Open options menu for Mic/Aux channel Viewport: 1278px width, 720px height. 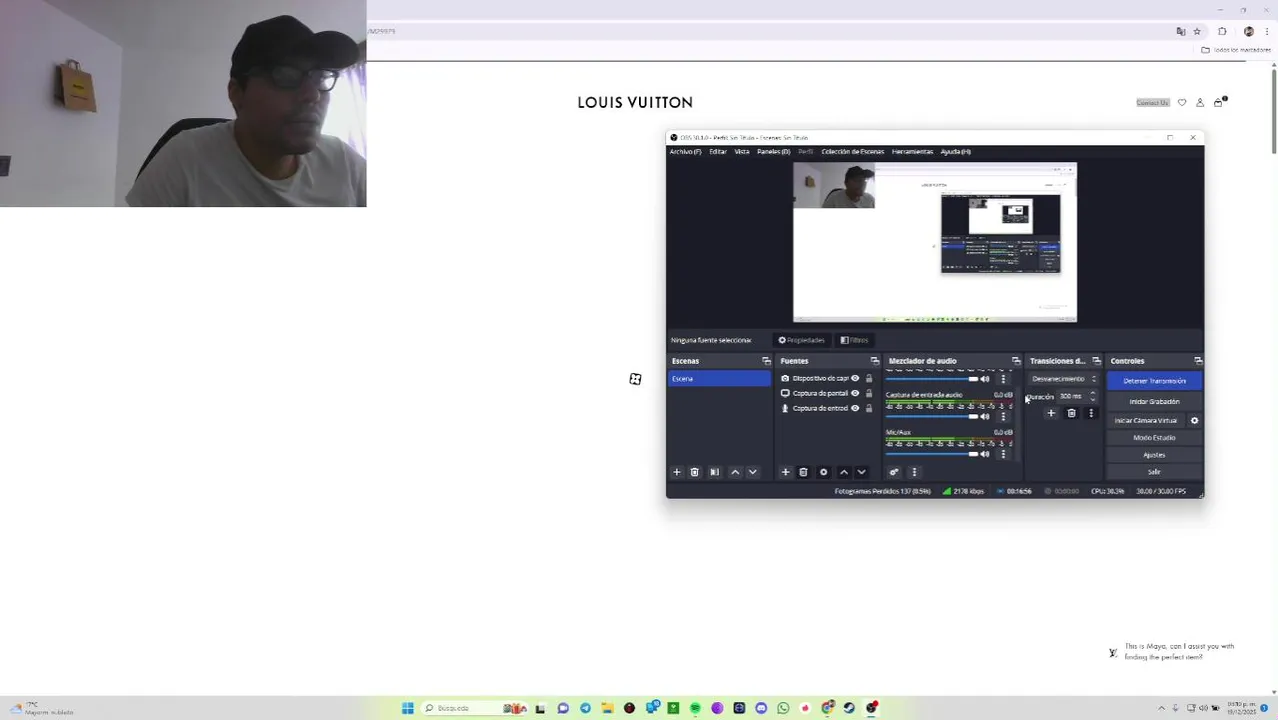[1003, 454]
